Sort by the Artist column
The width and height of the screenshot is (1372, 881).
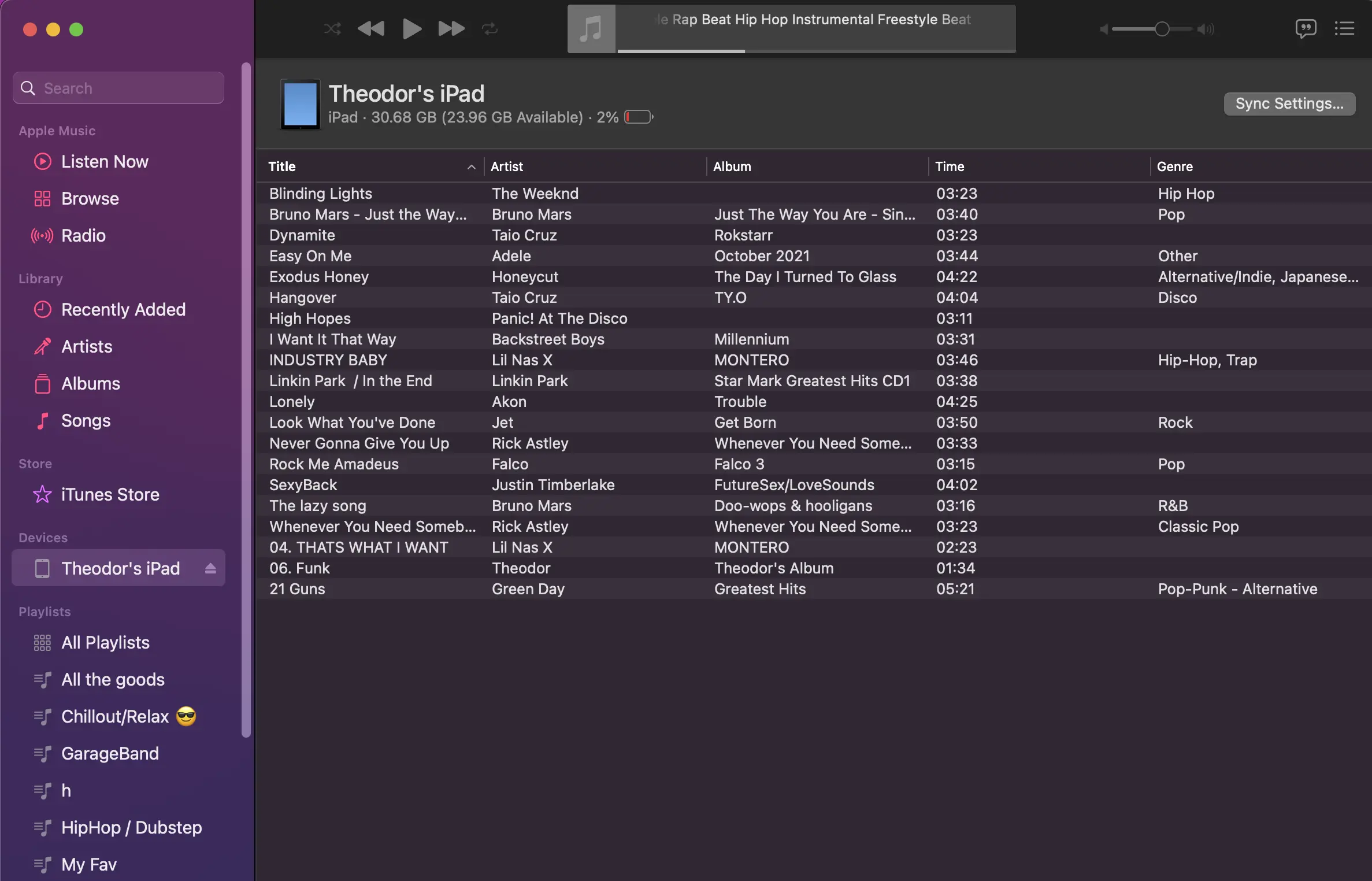(x=595, y=166)
